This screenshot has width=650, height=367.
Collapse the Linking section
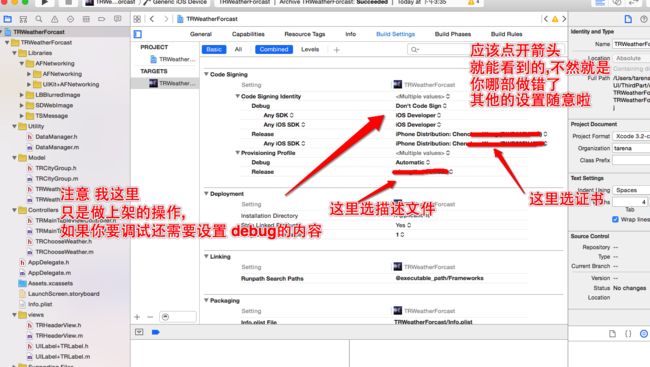(x=206, y=257)
